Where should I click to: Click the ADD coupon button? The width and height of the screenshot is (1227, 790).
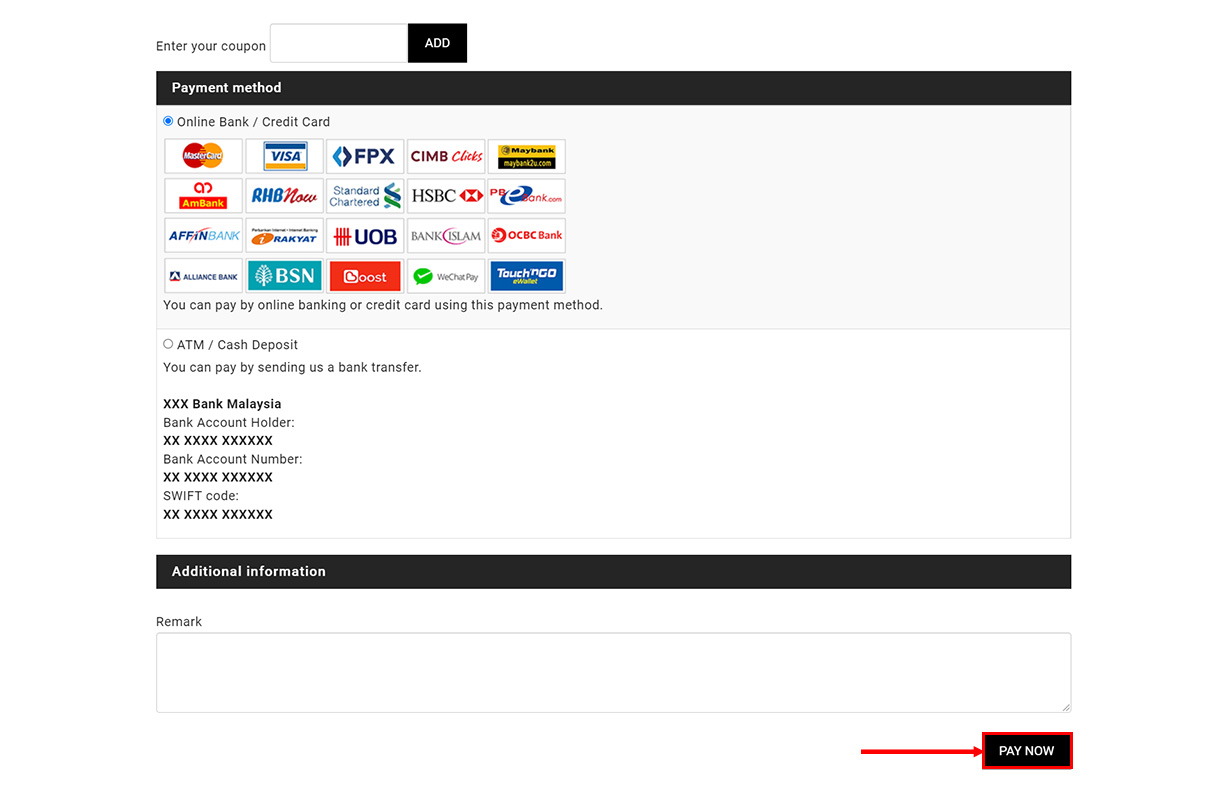pos(437,43)
